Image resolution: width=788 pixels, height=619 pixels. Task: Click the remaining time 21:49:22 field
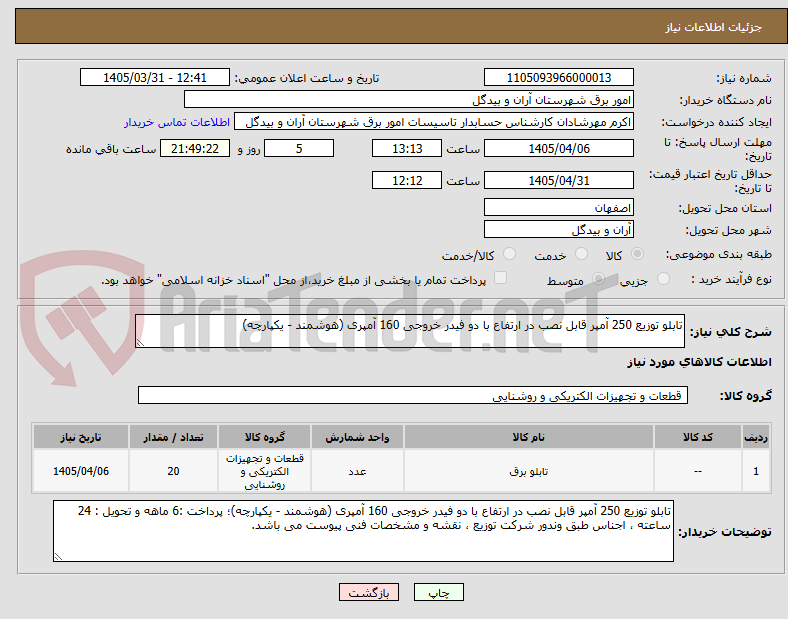[x=195, y=149]
